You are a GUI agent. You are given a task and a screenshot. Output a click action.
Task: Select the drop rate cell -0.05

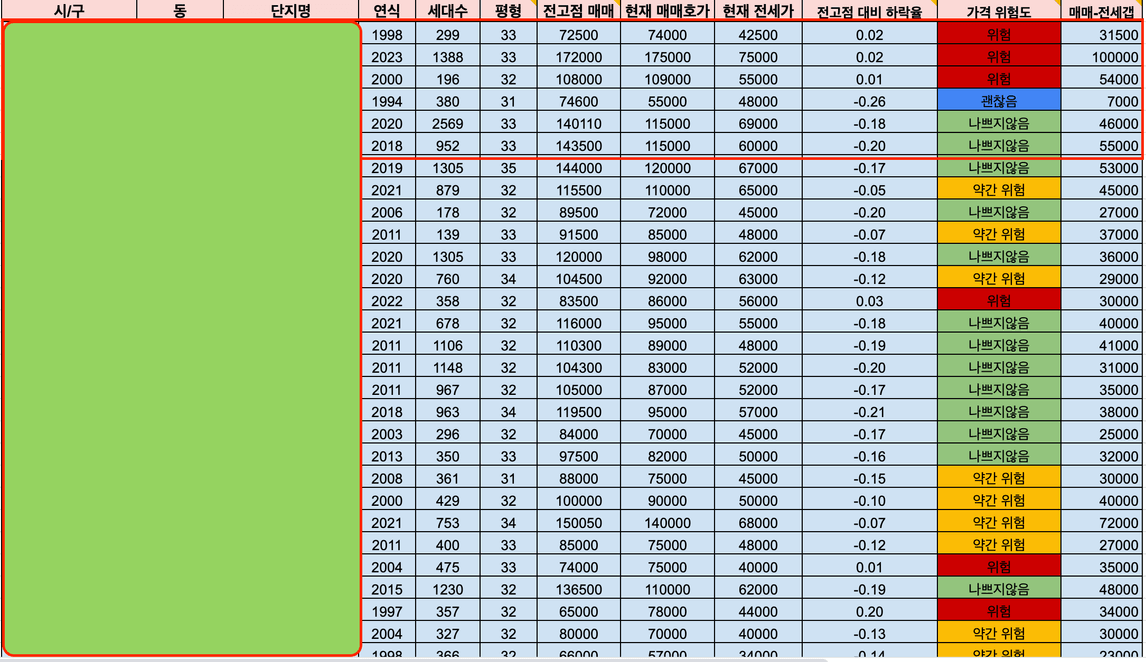click(x=869, y=190)
